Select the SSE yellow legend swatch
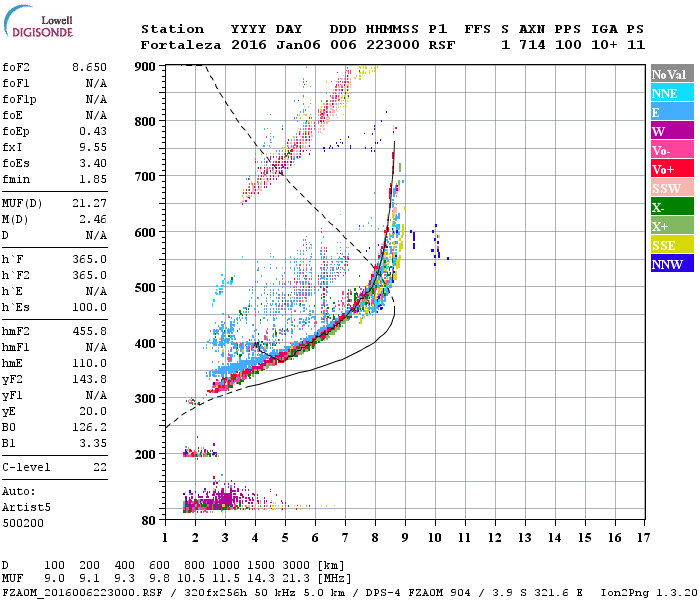This screenshot has width=700, height=600. [x=672, y=245]
